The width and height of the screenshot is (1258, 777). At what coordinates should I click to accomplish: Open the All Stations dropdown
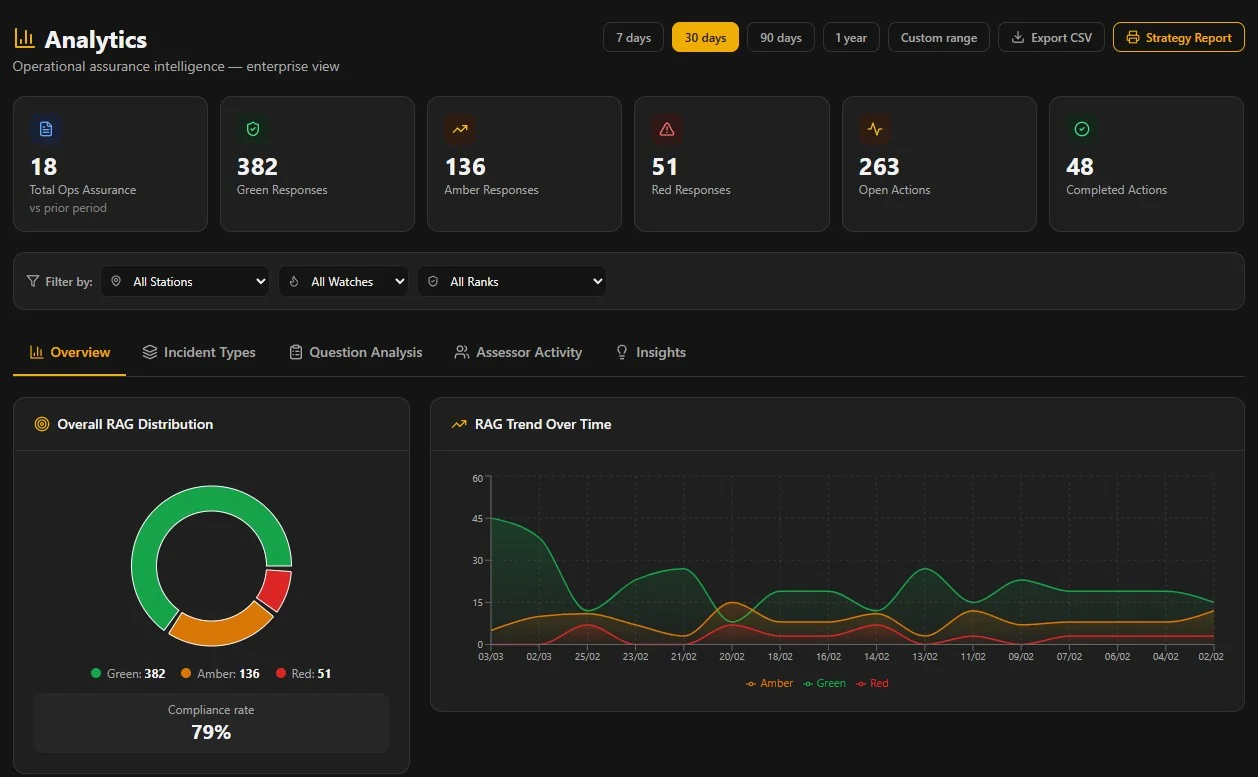pyautogui.click(x=187, y=282)
